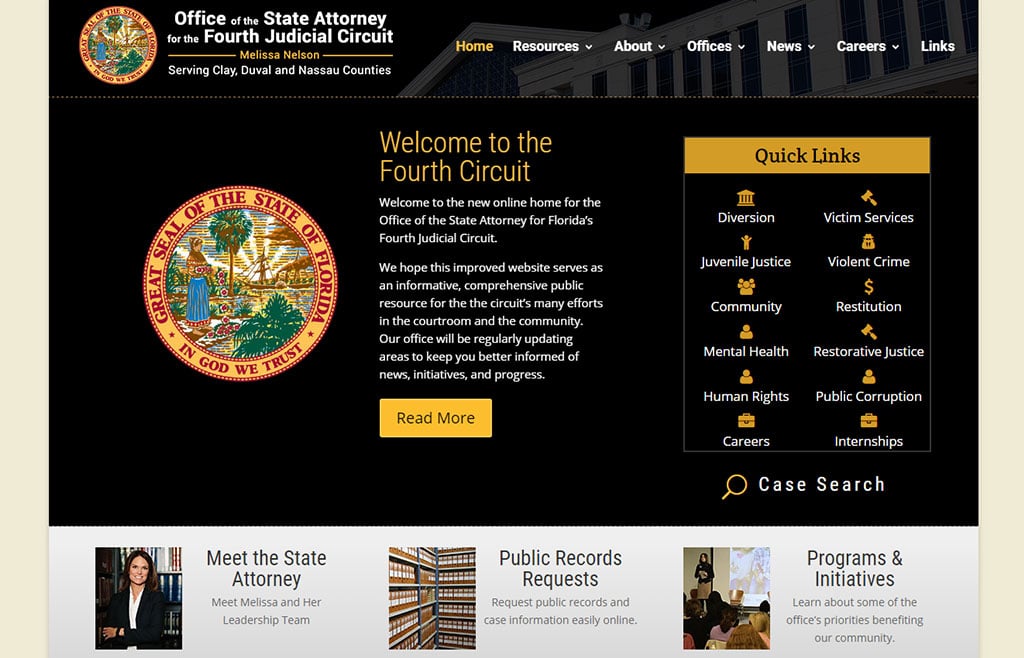Expand the Resources dropdown menu
The image size is (1024, 658).
(x=552, y=46)
